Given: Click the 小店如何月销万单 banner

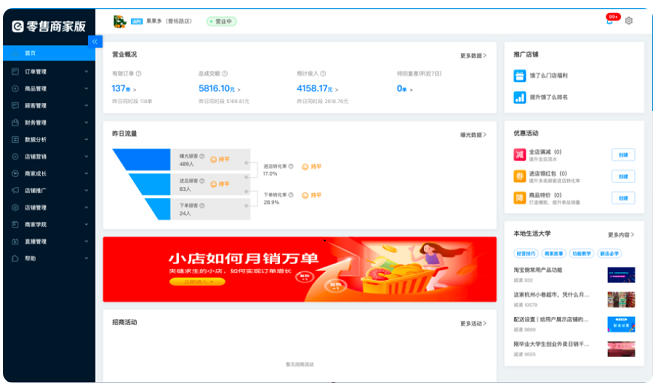Looking at the screenshot, I should (x=300, y=269).
